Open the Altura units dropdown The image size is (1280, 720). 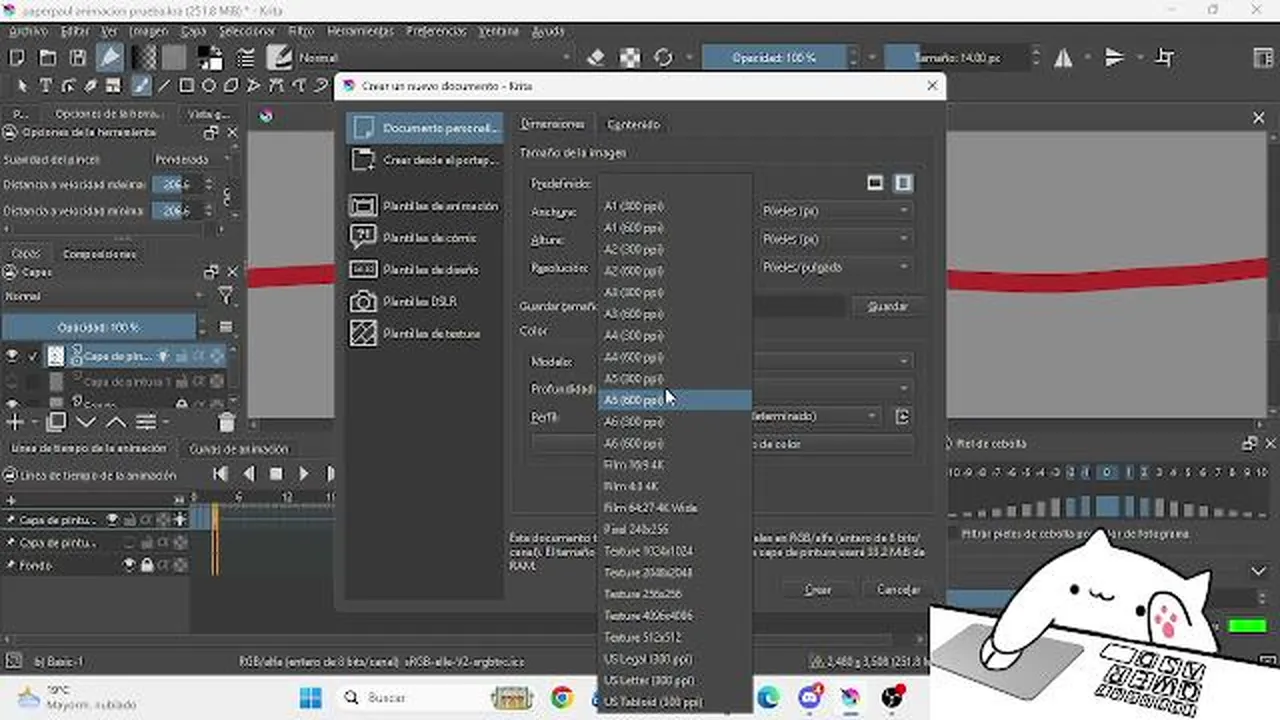[x=835, y=239]
